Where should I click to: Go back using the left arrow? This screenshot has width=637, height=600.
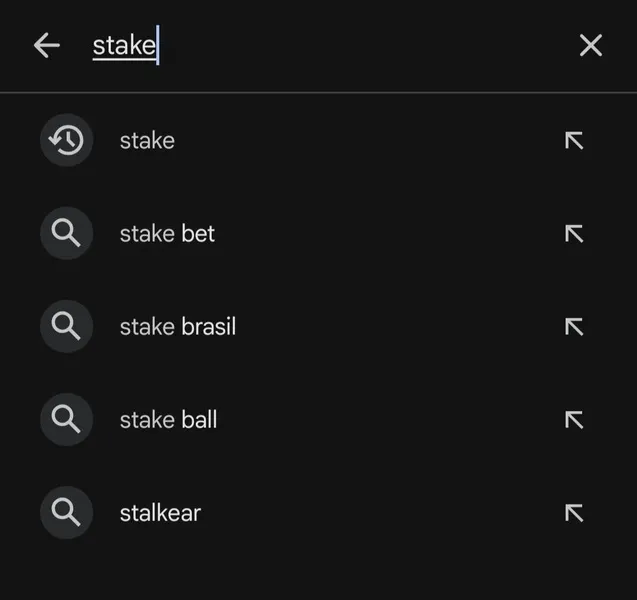(47, 45)
